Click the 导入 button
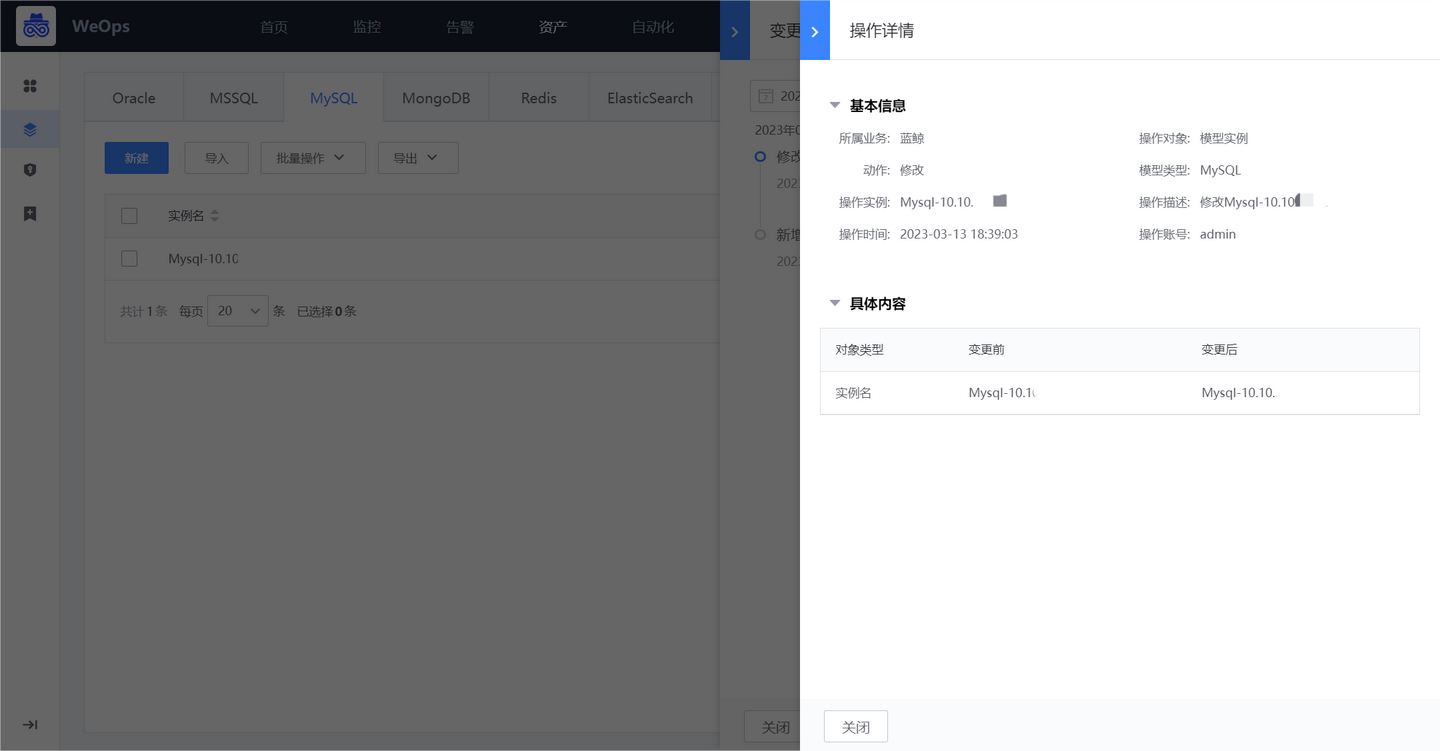The height and width of the screenshot is (751, 1440). point(217,158)
